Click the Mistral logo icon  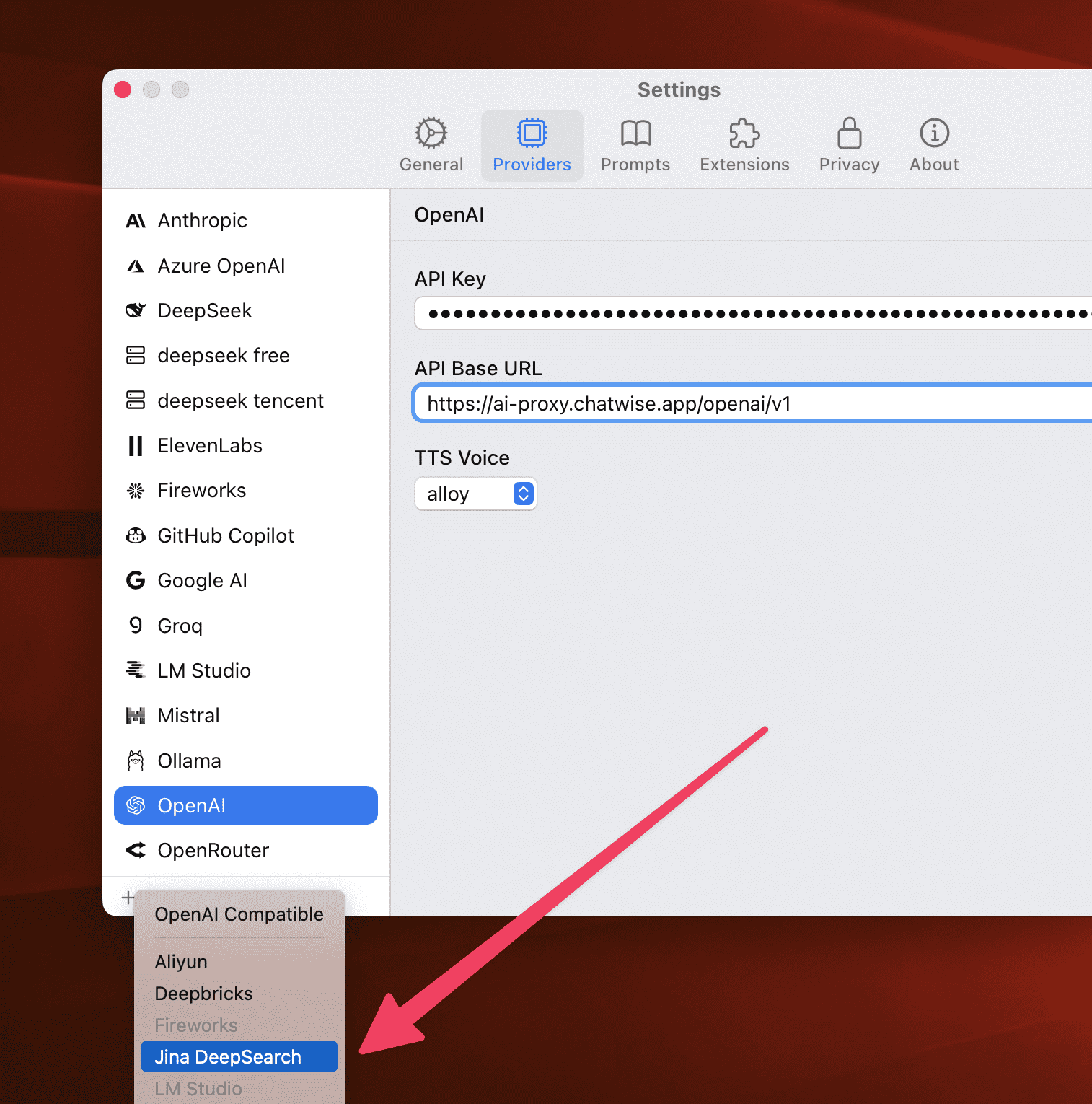(136, 715)
